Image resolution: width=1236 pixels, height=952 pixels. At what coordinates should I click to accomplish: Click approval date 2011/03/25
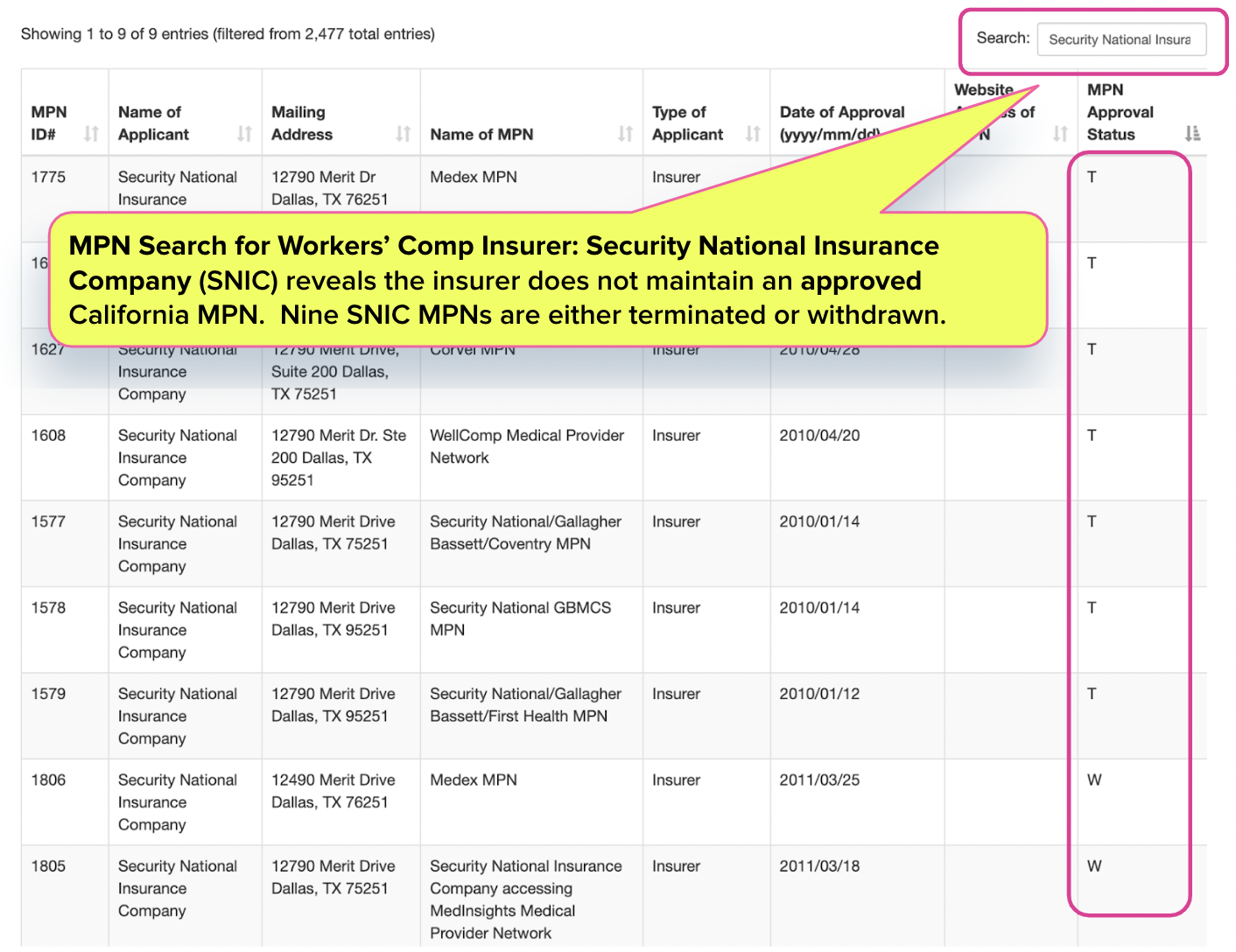pyautogui.click(x=820, y=780)
